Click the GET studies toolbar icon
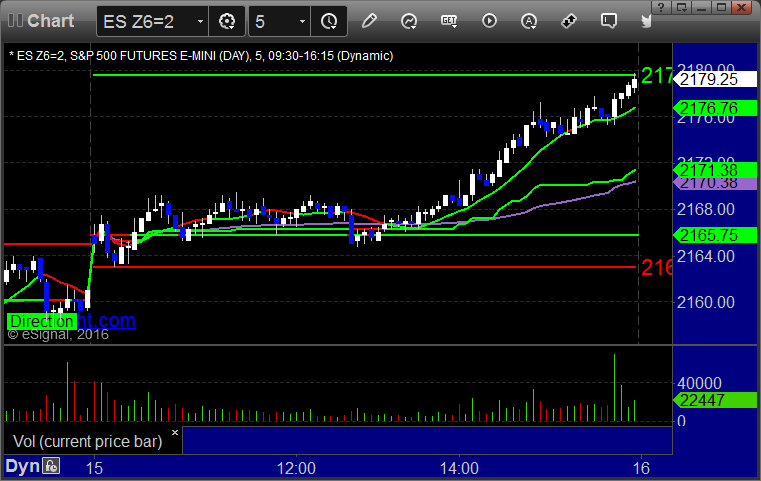The image size is (761, 481). (449, 21)
